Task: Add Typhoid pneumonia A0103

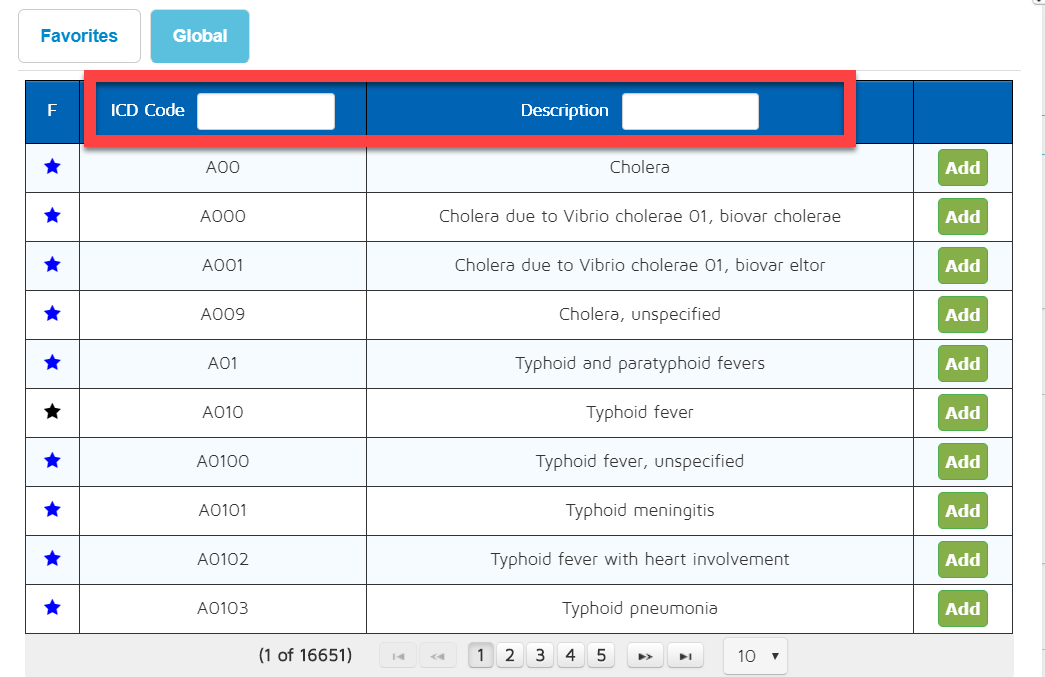Action: pyautogui.click(x=962, y=608)
